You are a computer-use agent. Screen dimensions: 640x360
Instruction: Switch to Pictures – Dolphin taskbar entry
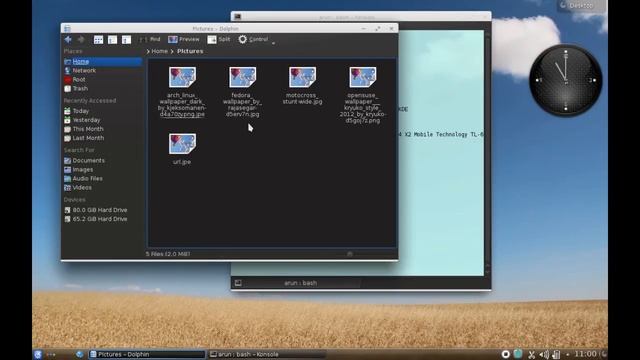pos(147,354)
